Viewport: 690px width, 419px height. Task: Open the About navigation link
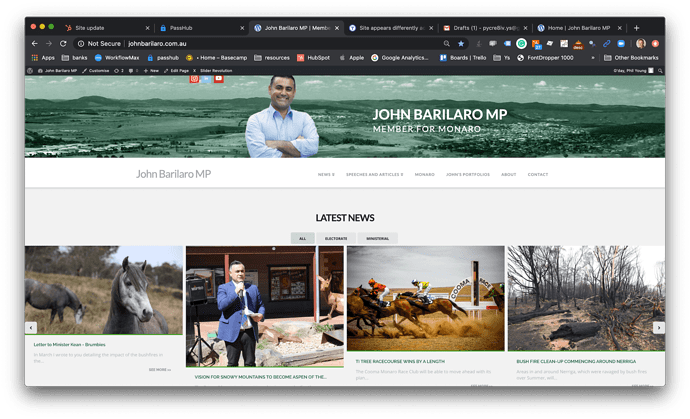pyautogui.click(x=509, y=175)
